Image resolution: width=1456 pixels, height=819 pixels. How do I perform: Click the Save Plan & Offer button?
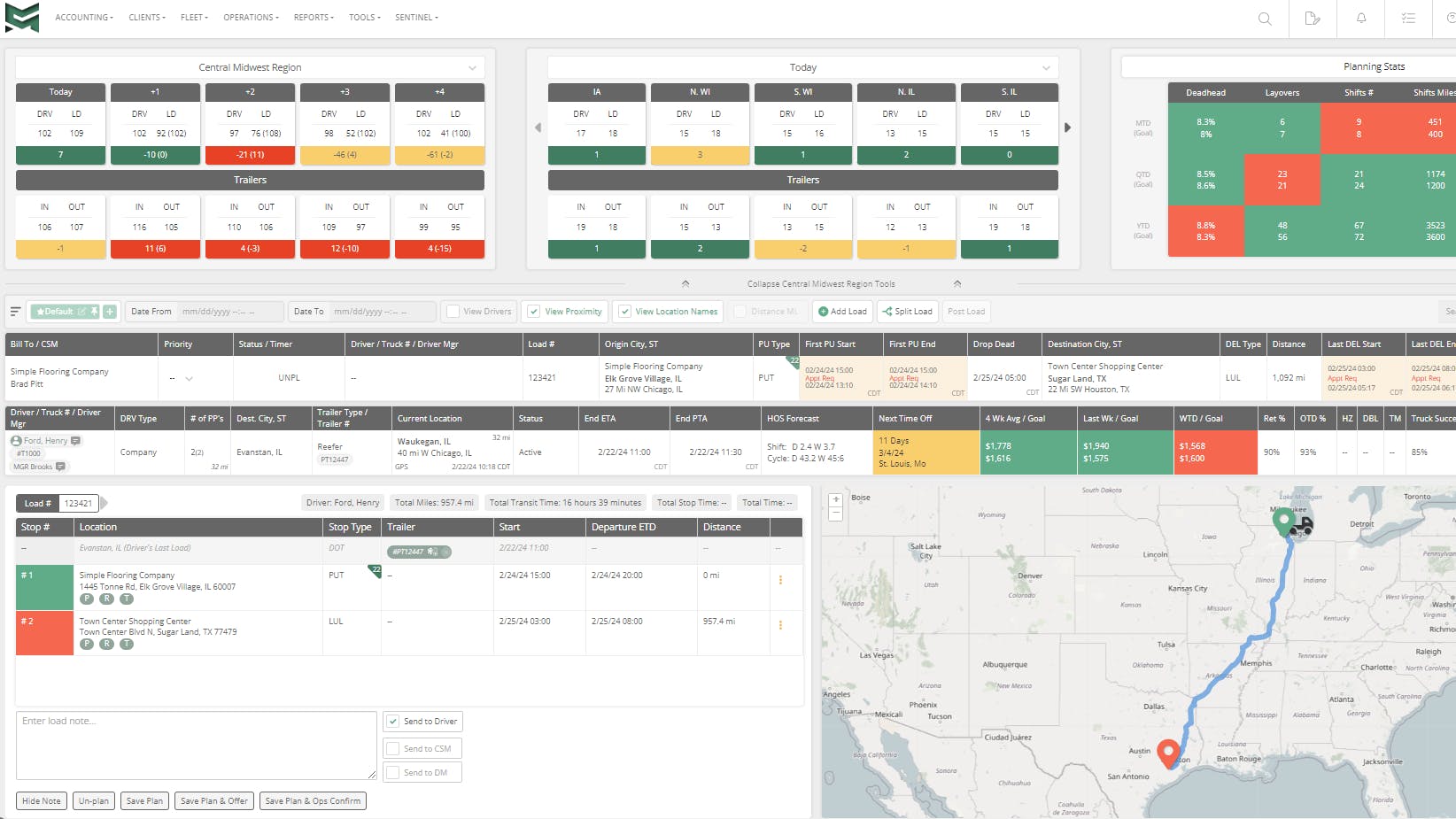(x=213, y=800)
